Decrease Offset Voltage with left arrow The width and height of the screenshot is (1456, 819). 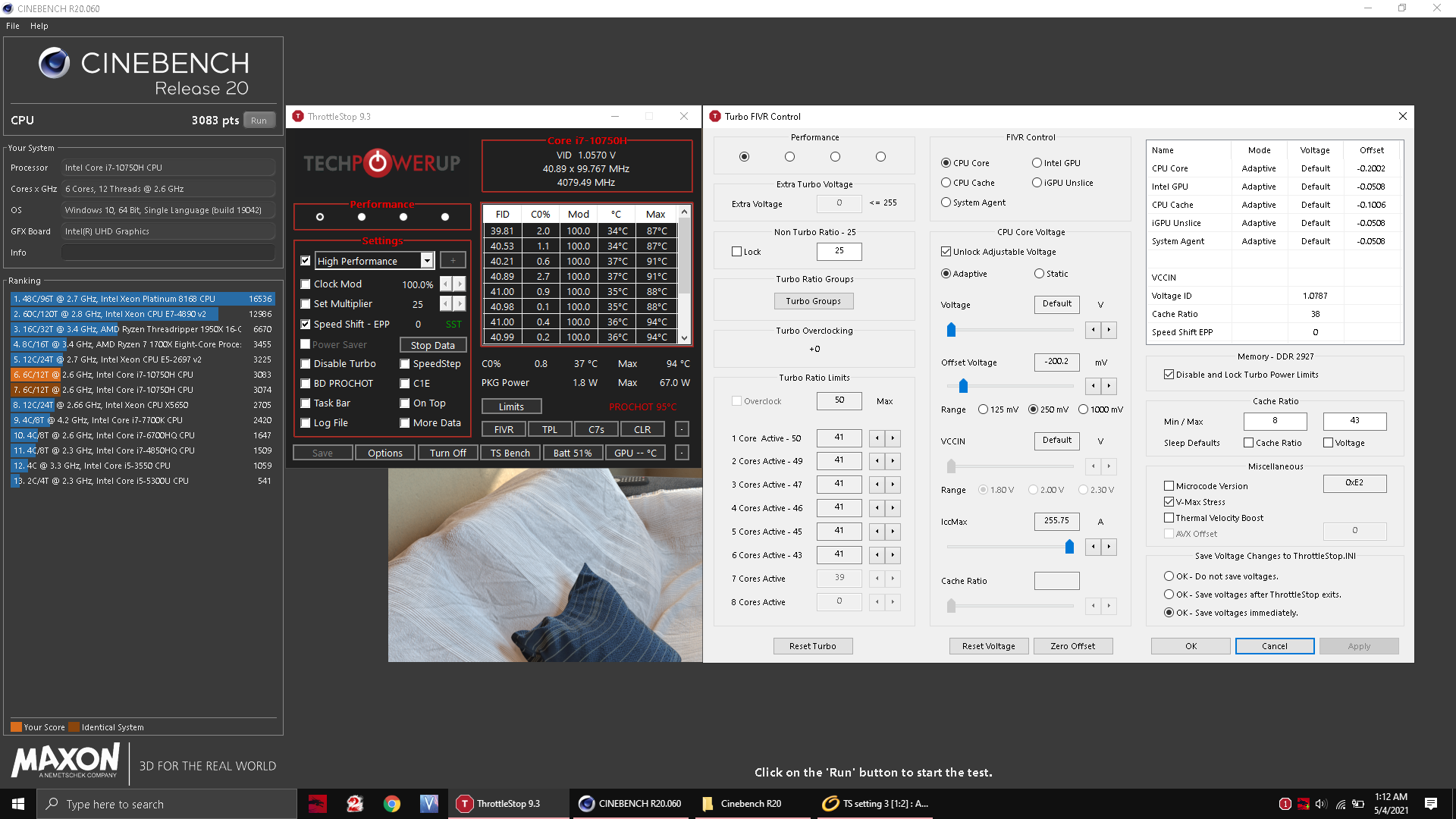click(x=1093, y=386)
